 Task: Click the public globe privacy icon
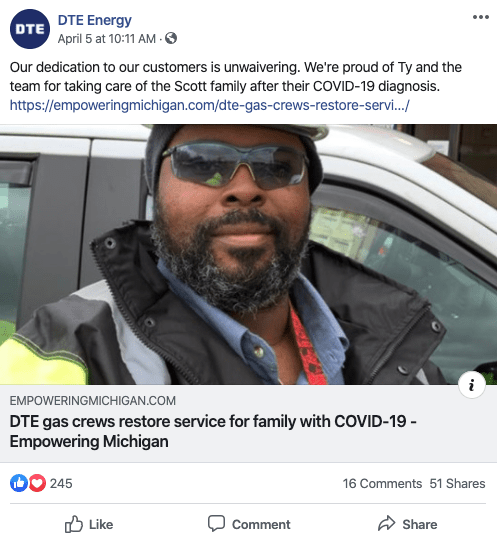click(171, 38)
